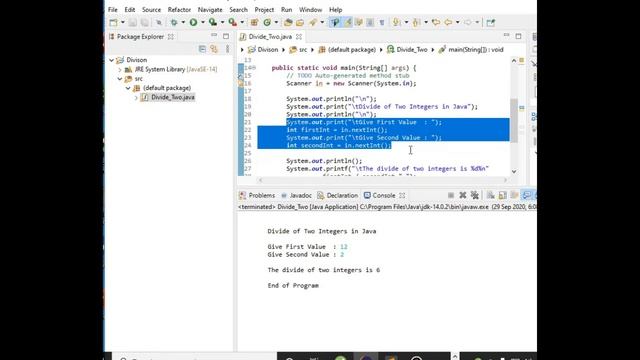The height and width of the screenshot is (360, 640).
Task: Click the Open Type toolbar icon
Action: tap(288, 22)
